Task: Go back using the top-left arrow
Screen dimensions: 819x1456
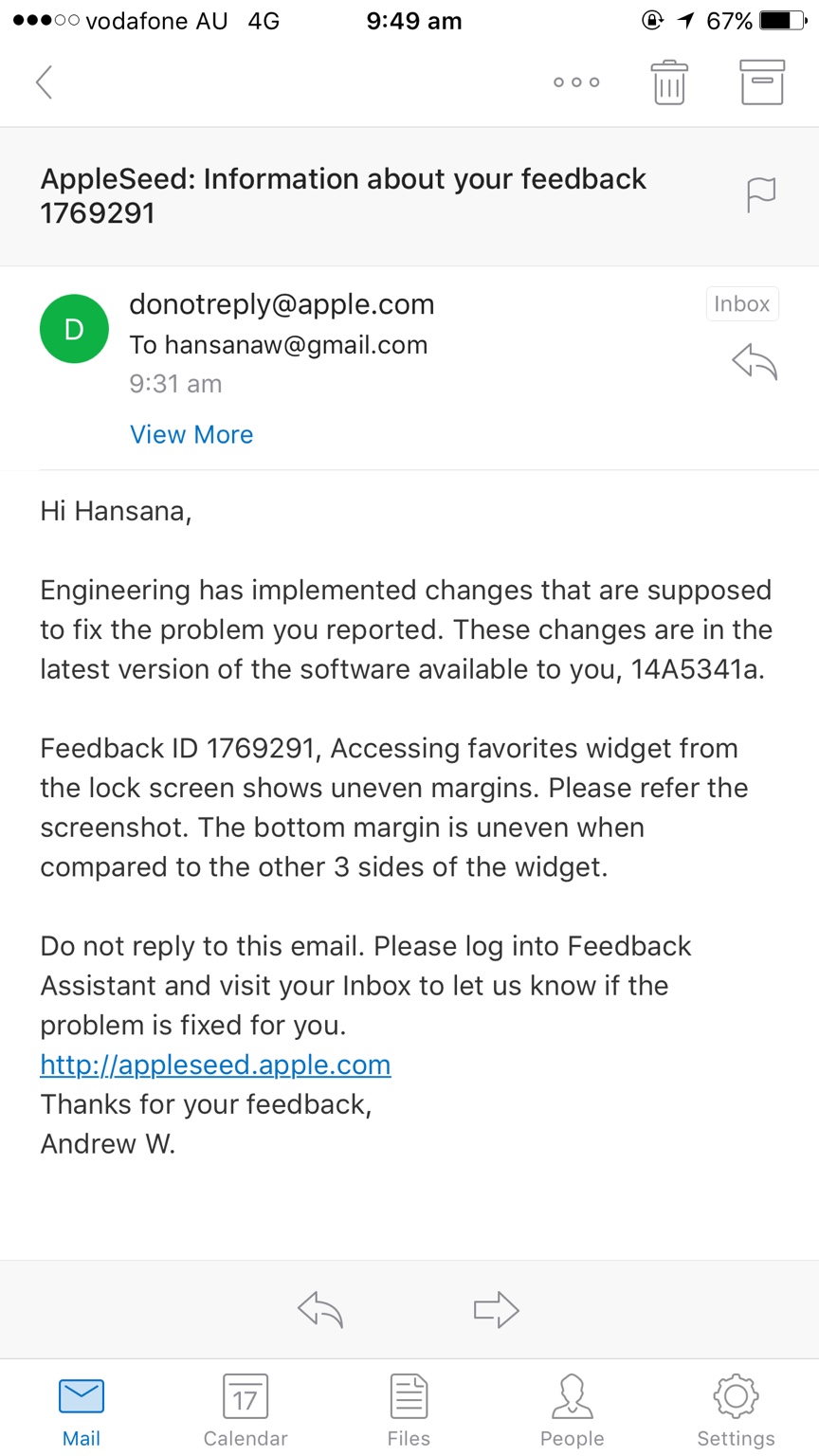Action: pos(44,82)
